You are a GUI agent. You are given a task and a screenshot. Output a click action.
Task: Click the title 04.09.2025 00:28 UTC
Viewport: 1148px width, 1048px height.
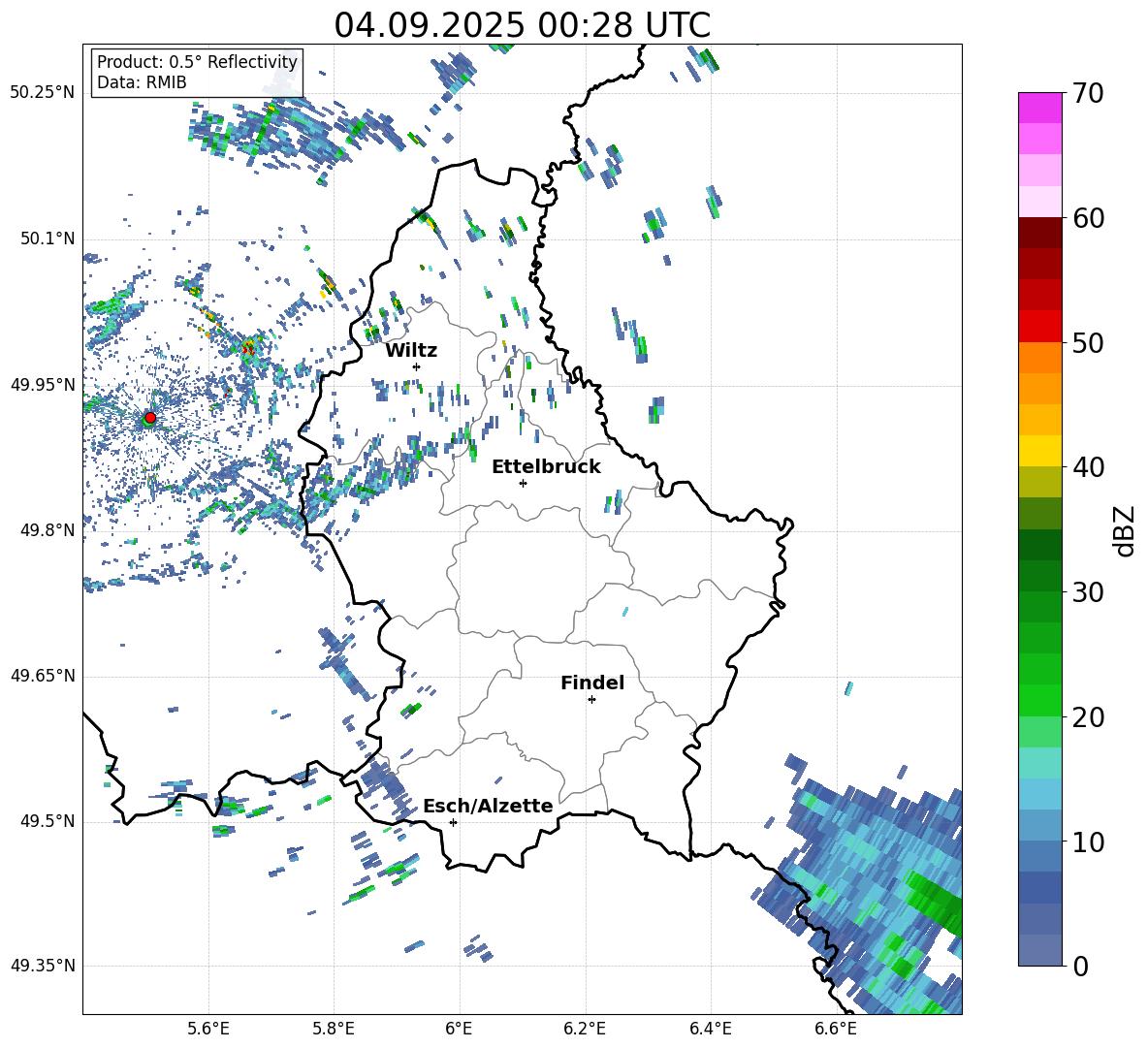[522, 25]
